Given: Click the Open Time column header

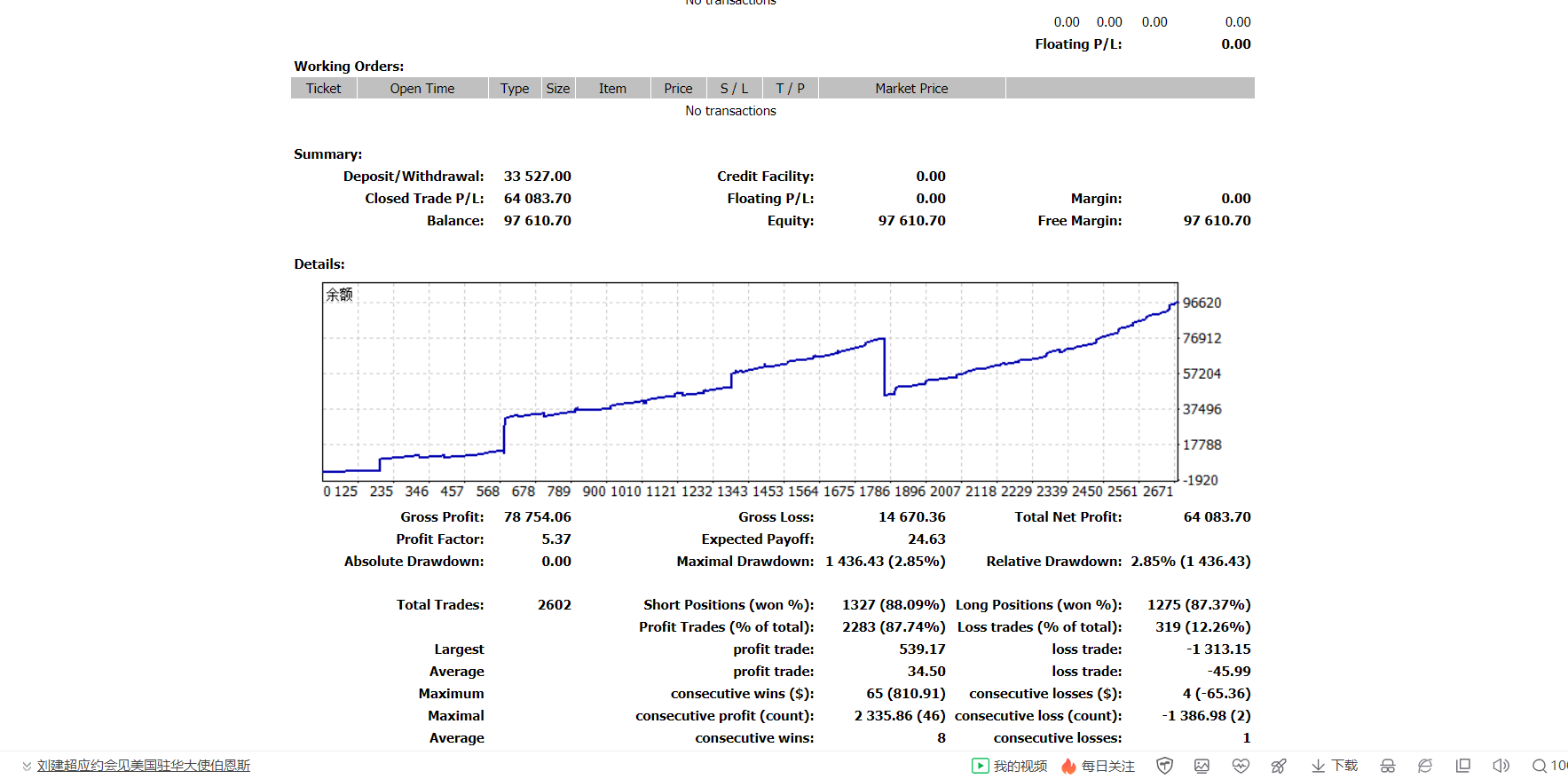Looking at the screenshot, I should click(x=422, y=88).
